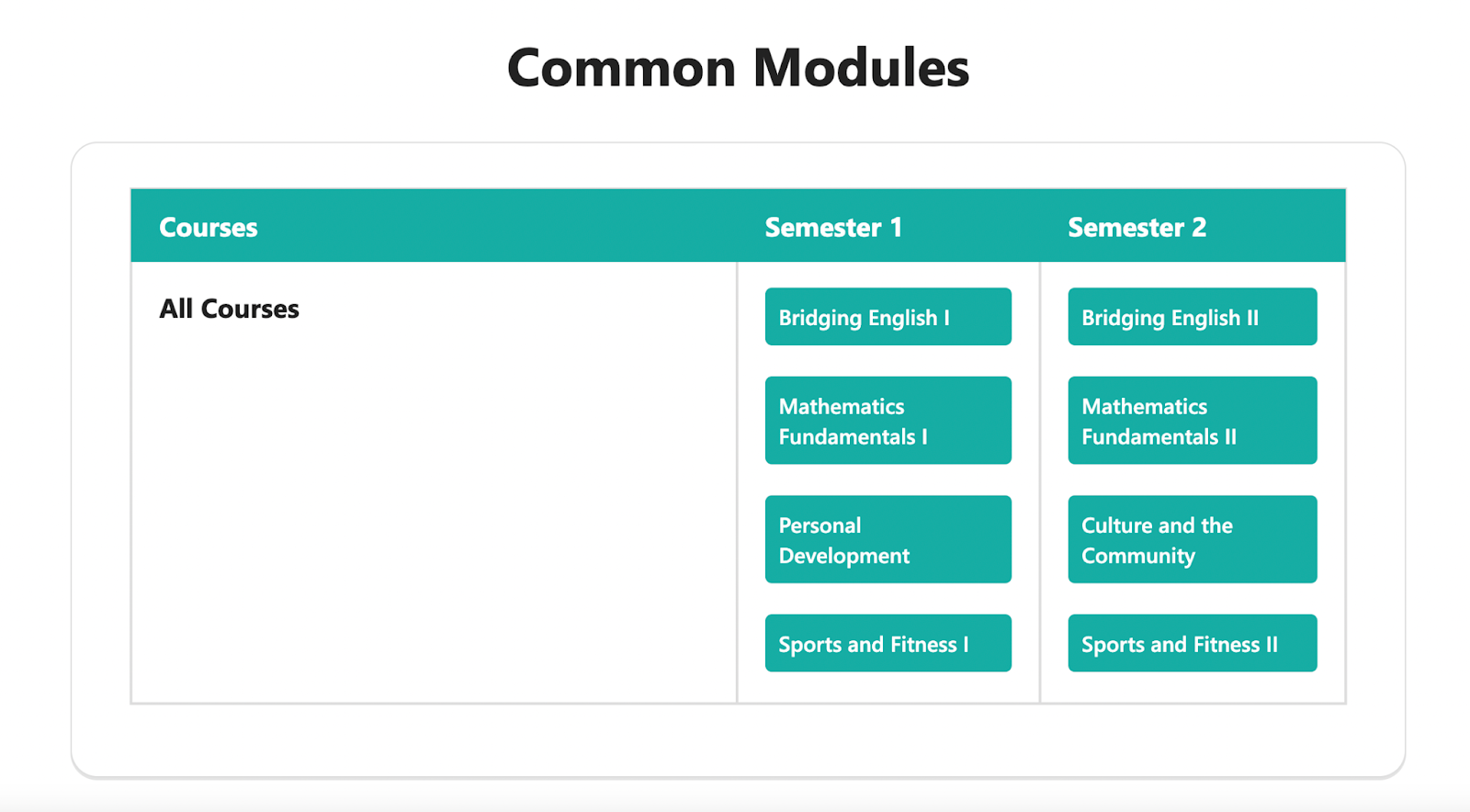Click the Semester 2 column header
The image size is (1470, 812).
click(x=1136, y=227)
